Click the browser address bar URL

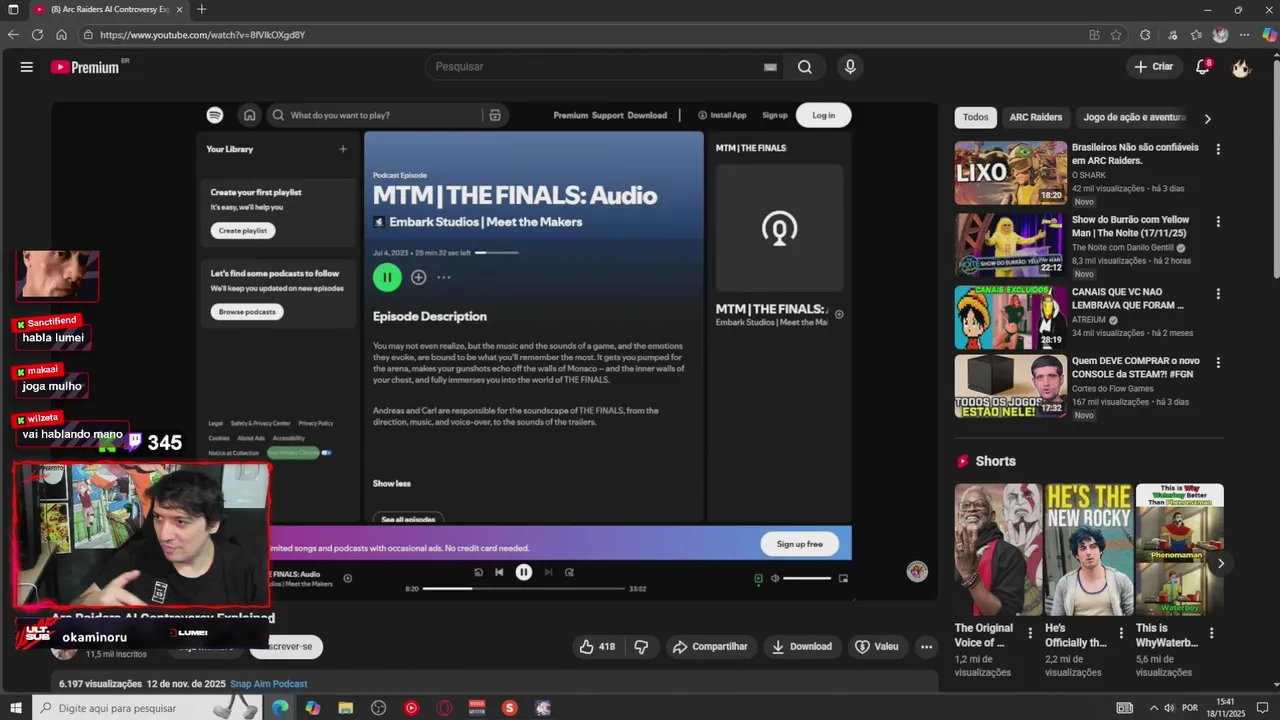(202, 34)
